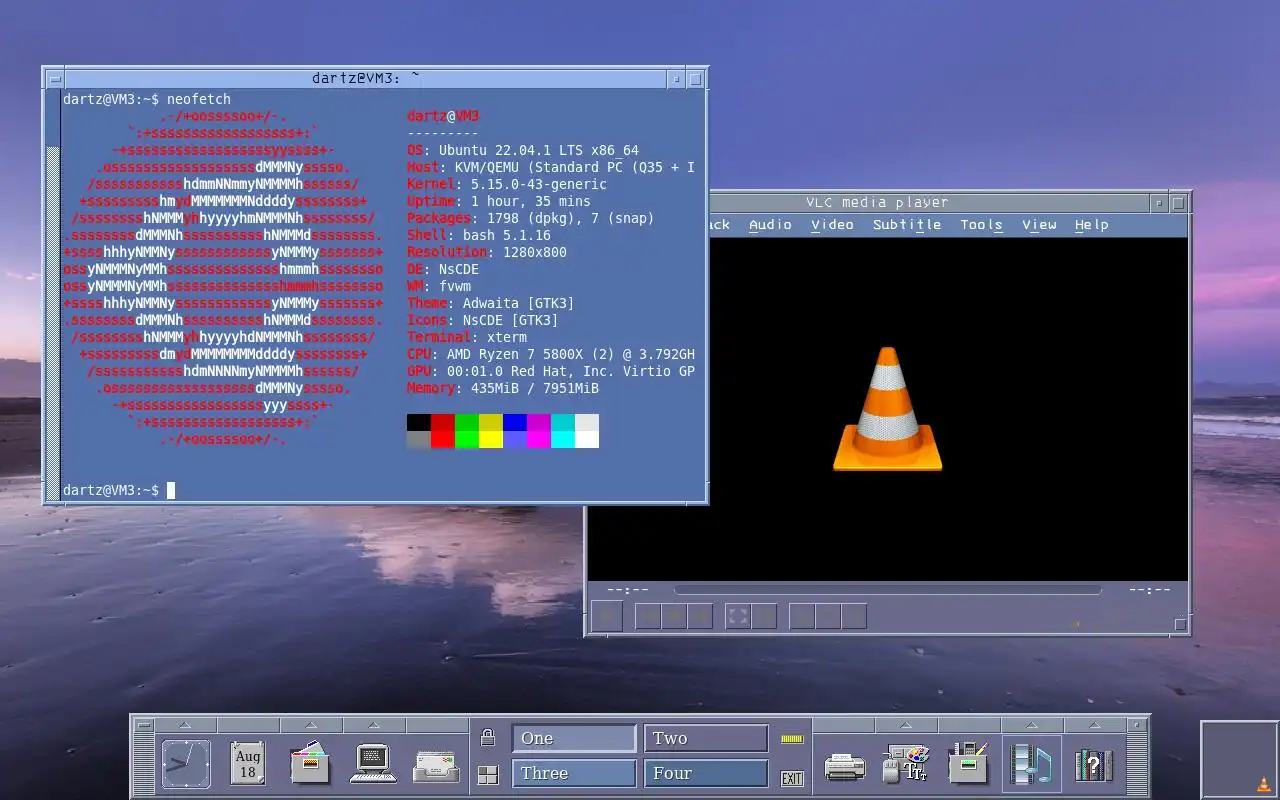The image size is (1280, 800).
Task: Click the front panel's right corner iconify button
Action: click(1137, 725)
